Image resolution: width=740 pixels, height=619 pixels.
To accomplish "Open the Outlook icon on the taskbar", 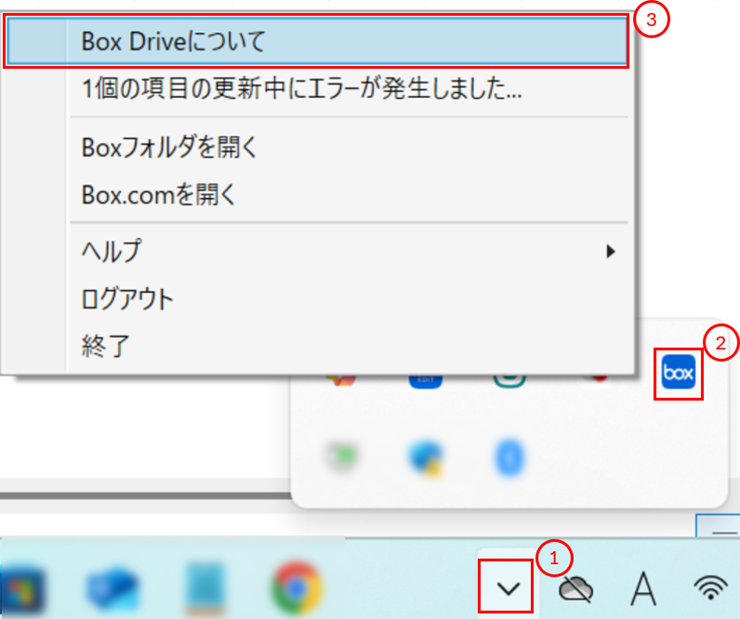I will [x=112, y=588].
